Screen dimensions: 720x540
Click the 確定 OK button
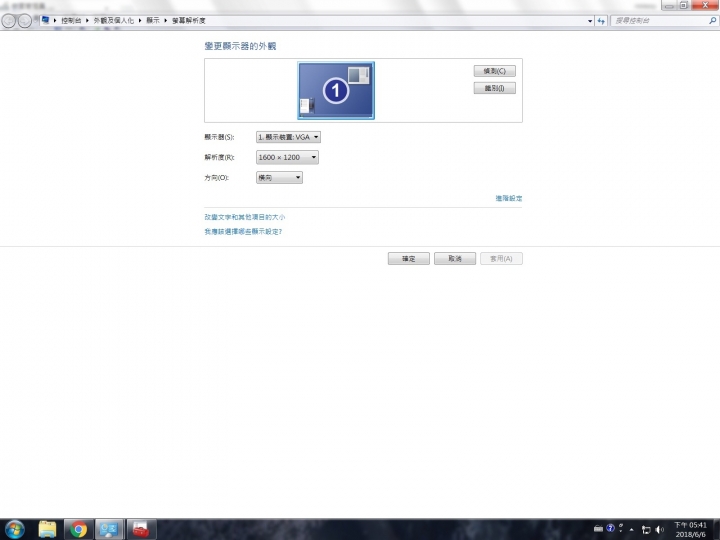409,259
